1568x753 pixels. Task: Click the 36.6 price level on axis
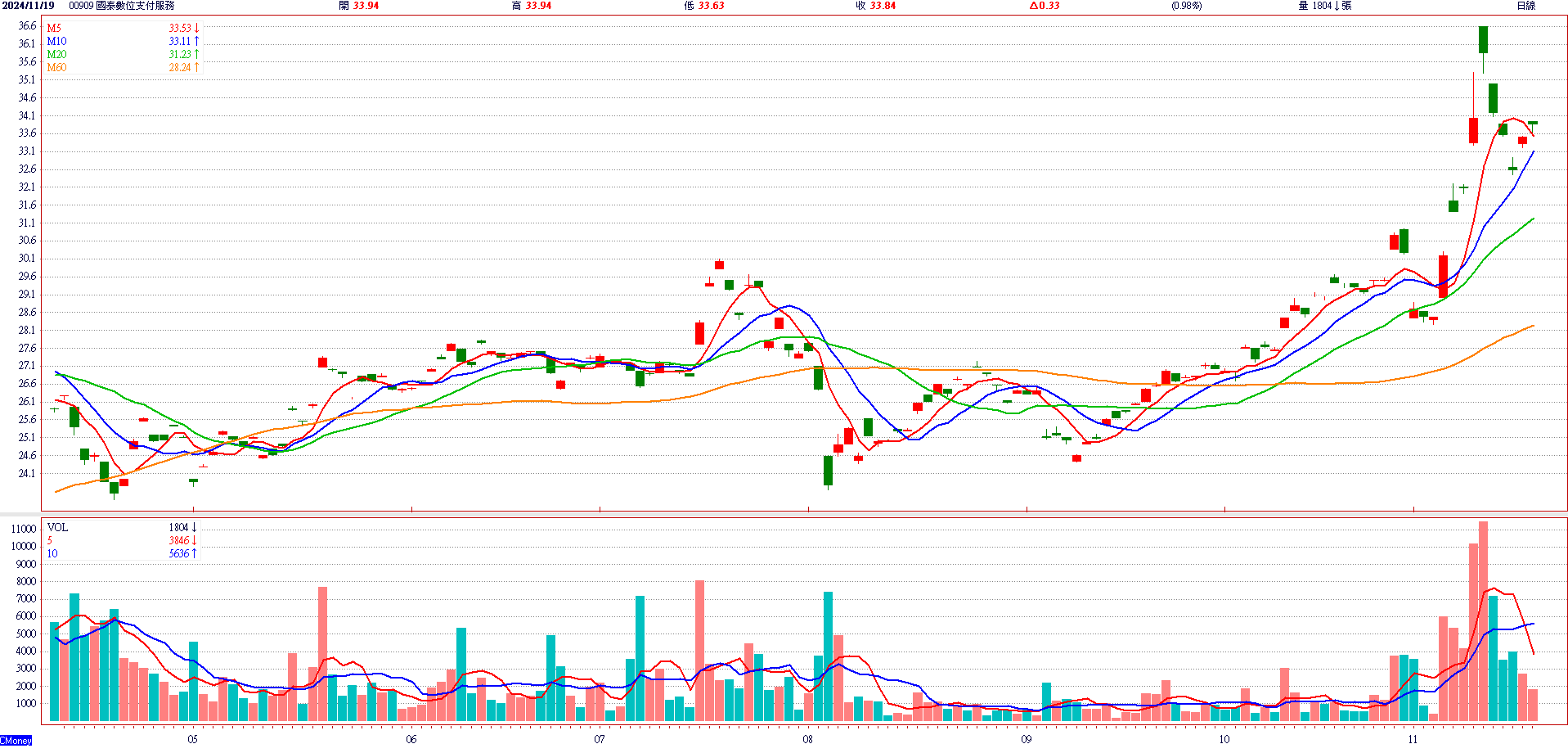[x=27, y=26]
